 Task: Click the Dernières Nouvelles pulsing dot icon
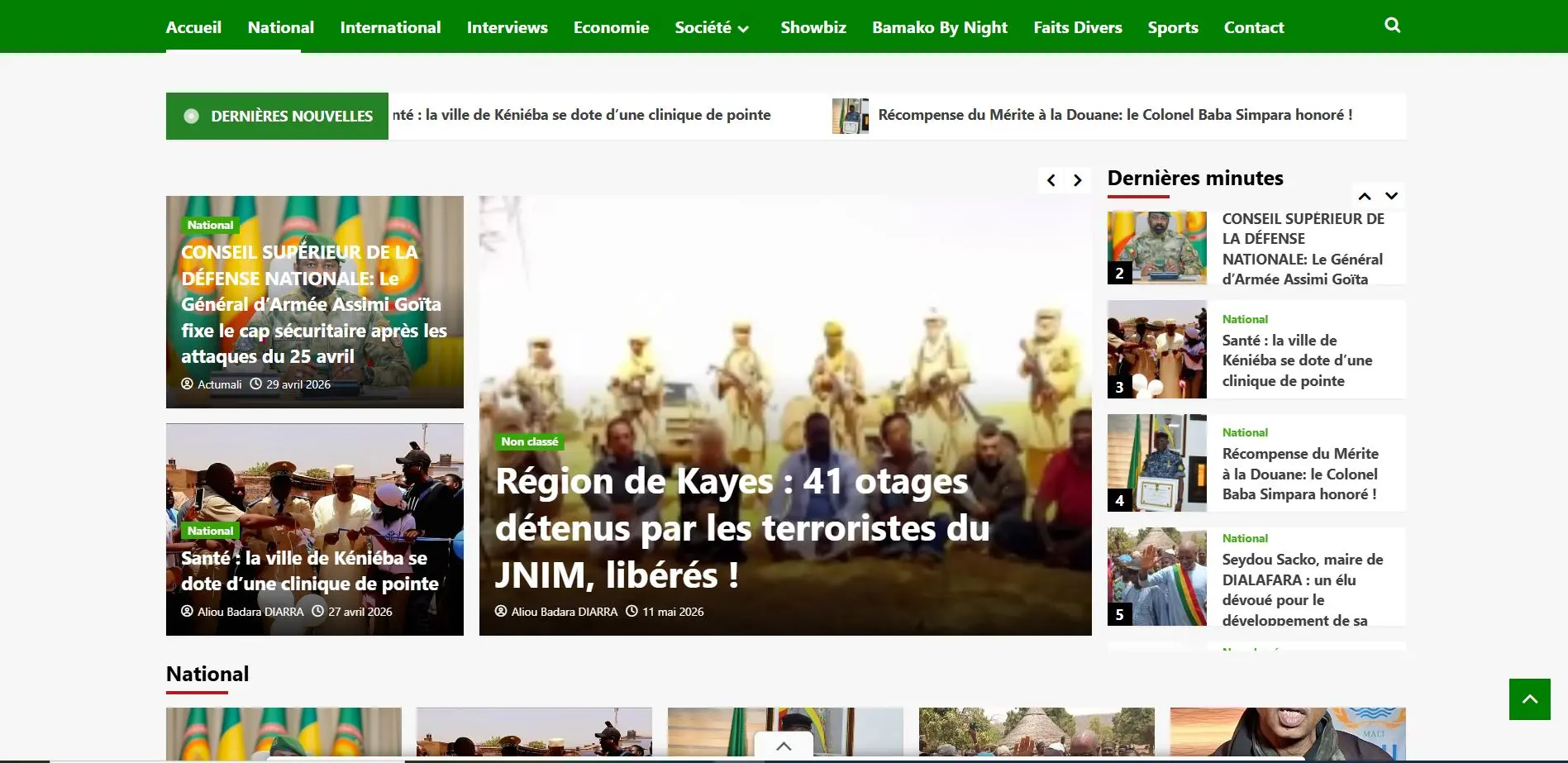point(191,117)
